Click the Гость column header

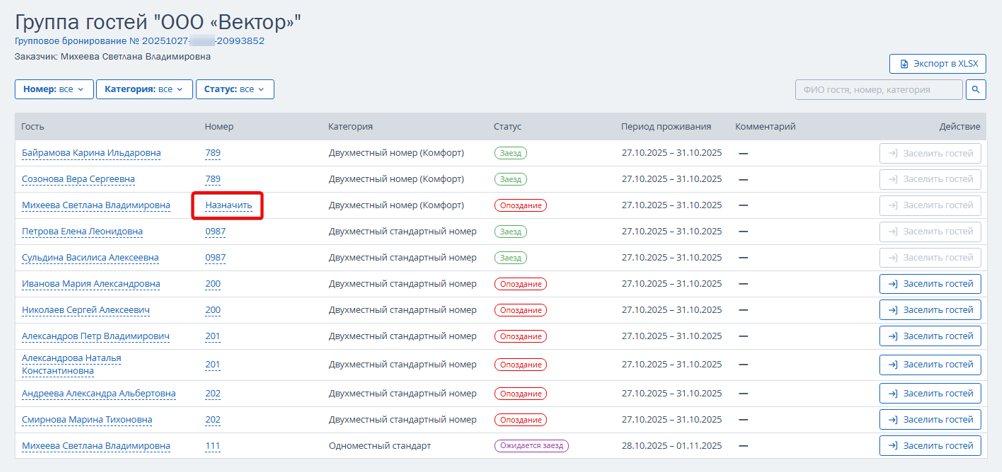[33, 127]
